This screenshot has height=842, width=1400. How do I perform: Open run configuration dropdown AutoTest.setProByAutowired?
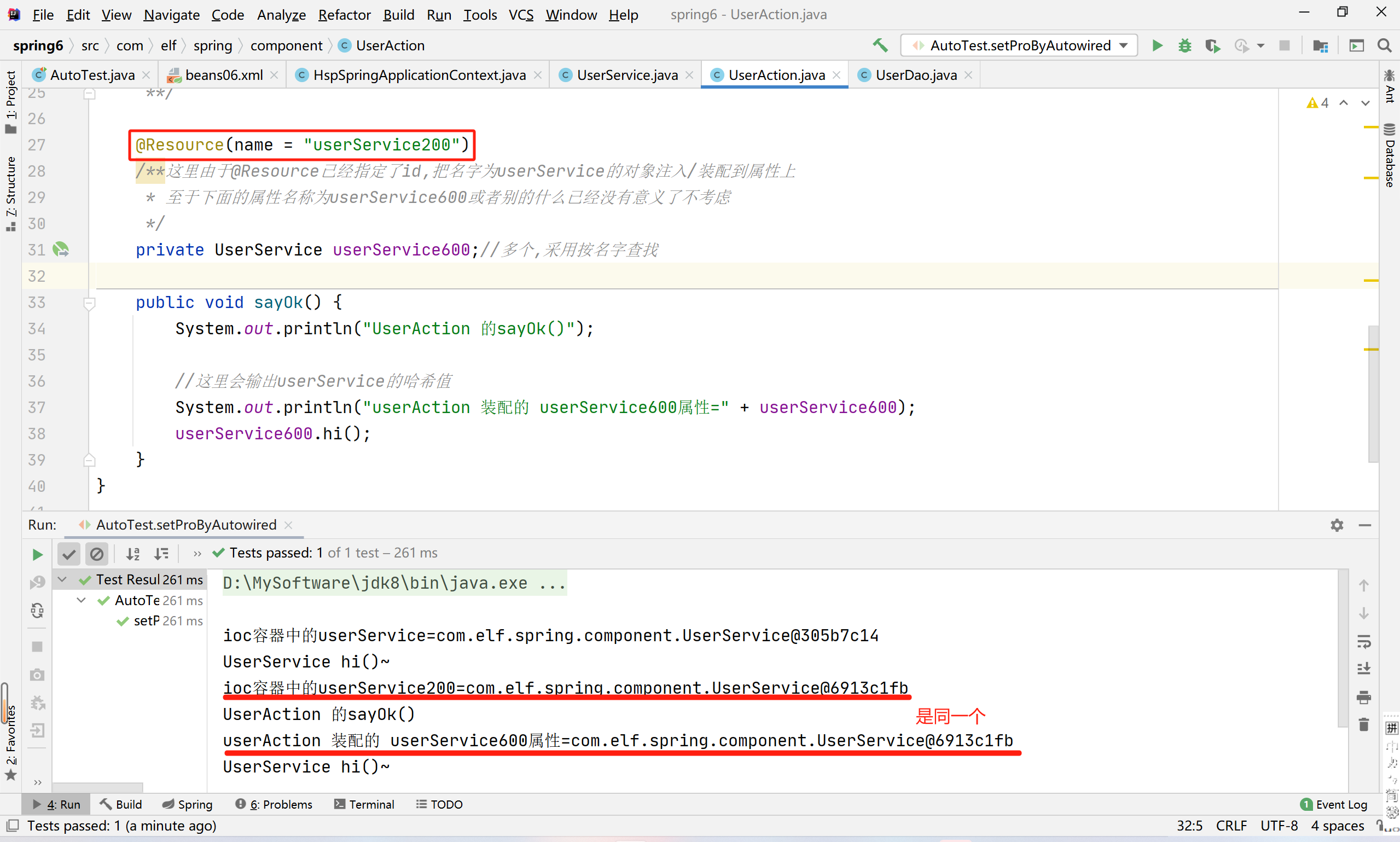click(x=1019, y=45)
